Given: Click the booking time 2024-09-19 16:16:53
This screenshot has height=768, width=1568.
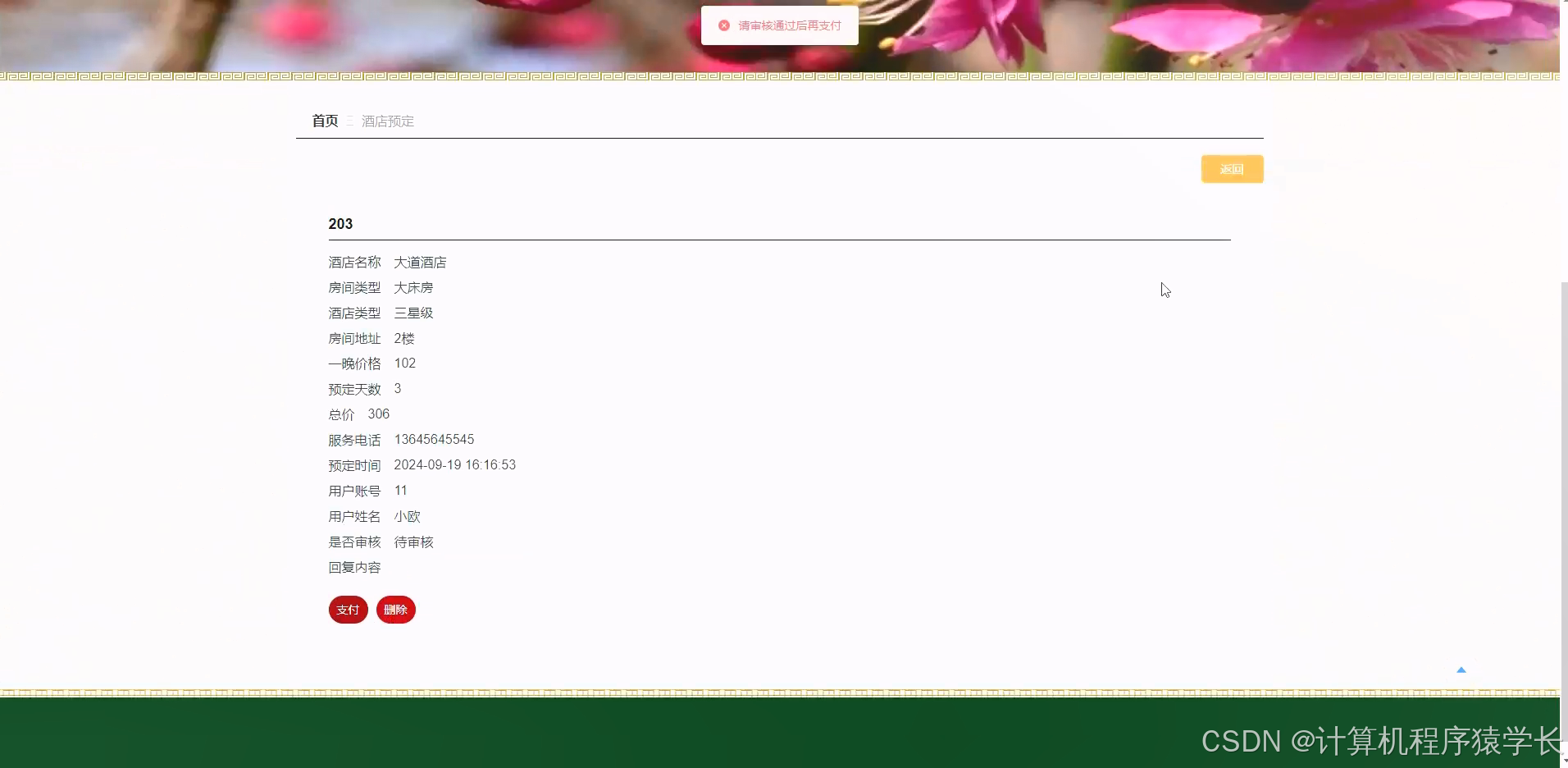Looking at the screenshot, I should coord(454,465).
